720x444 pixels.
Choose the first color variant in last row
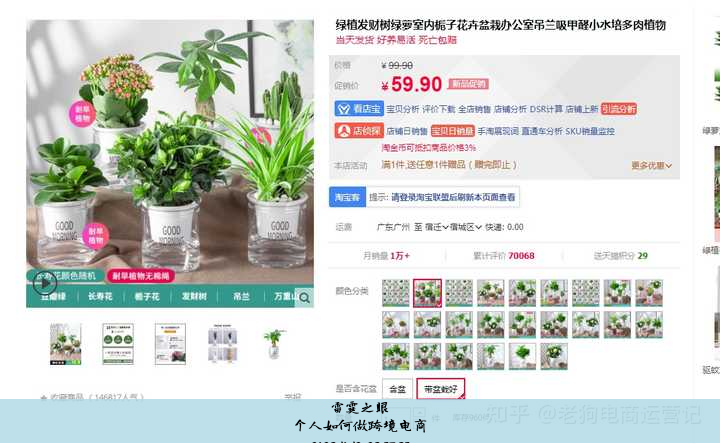point(395,356)
